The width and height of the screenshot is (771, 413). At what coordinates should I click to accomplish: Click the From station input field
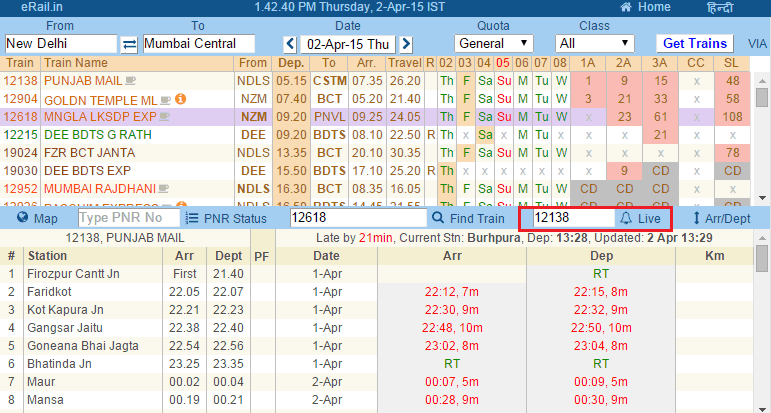click(61, 44)
